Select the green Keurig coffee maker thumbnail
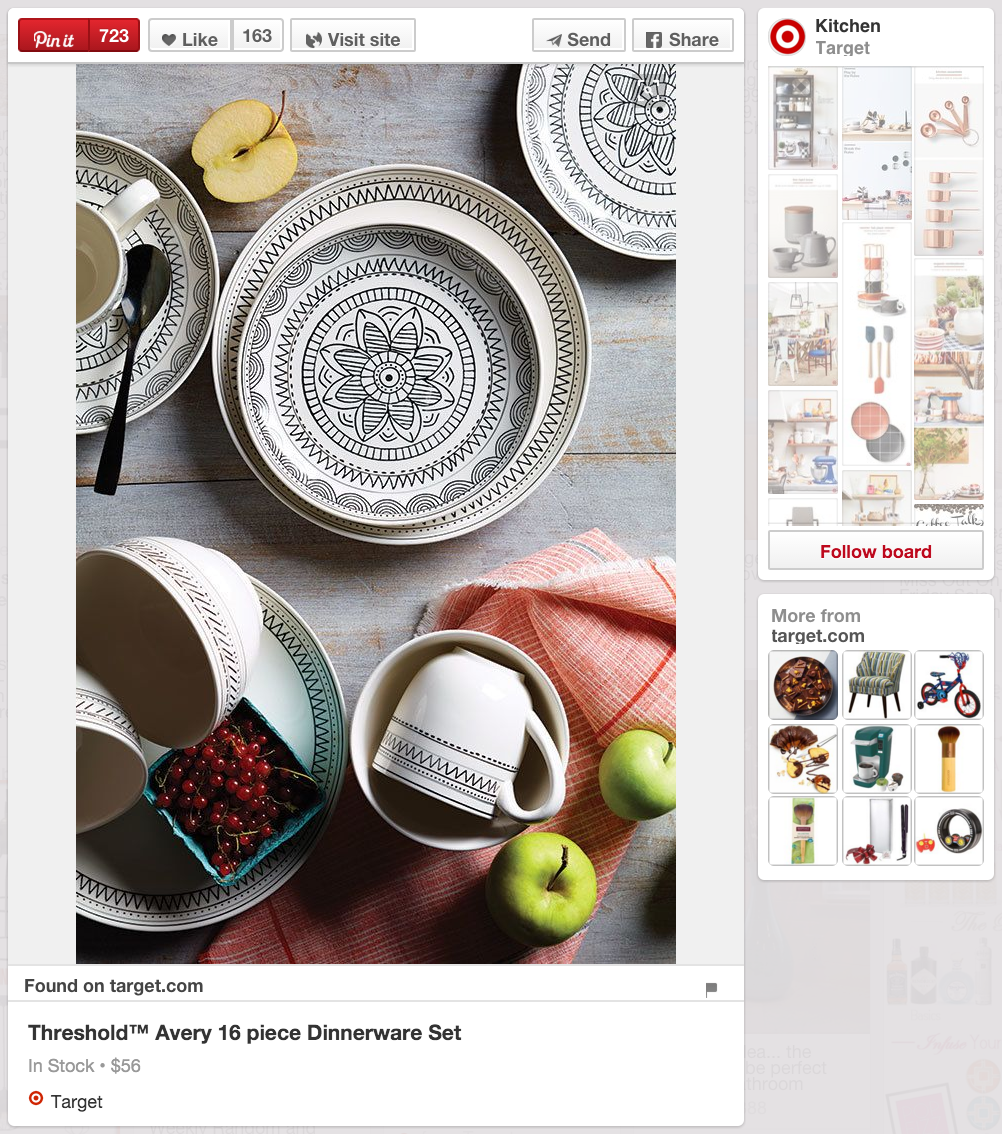This screenshot has width=1002, height=1134. tap(876, 759)
